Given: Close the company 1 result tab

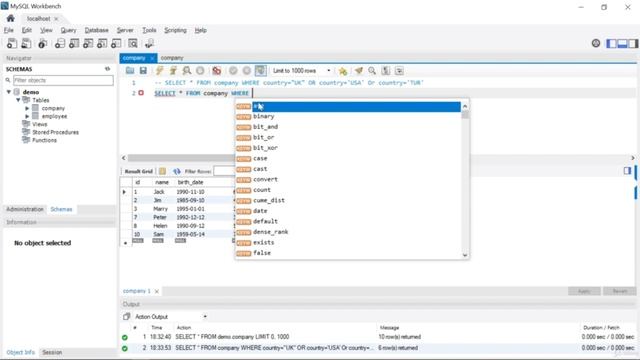Looking at the screenshot, I should point(156,291).
